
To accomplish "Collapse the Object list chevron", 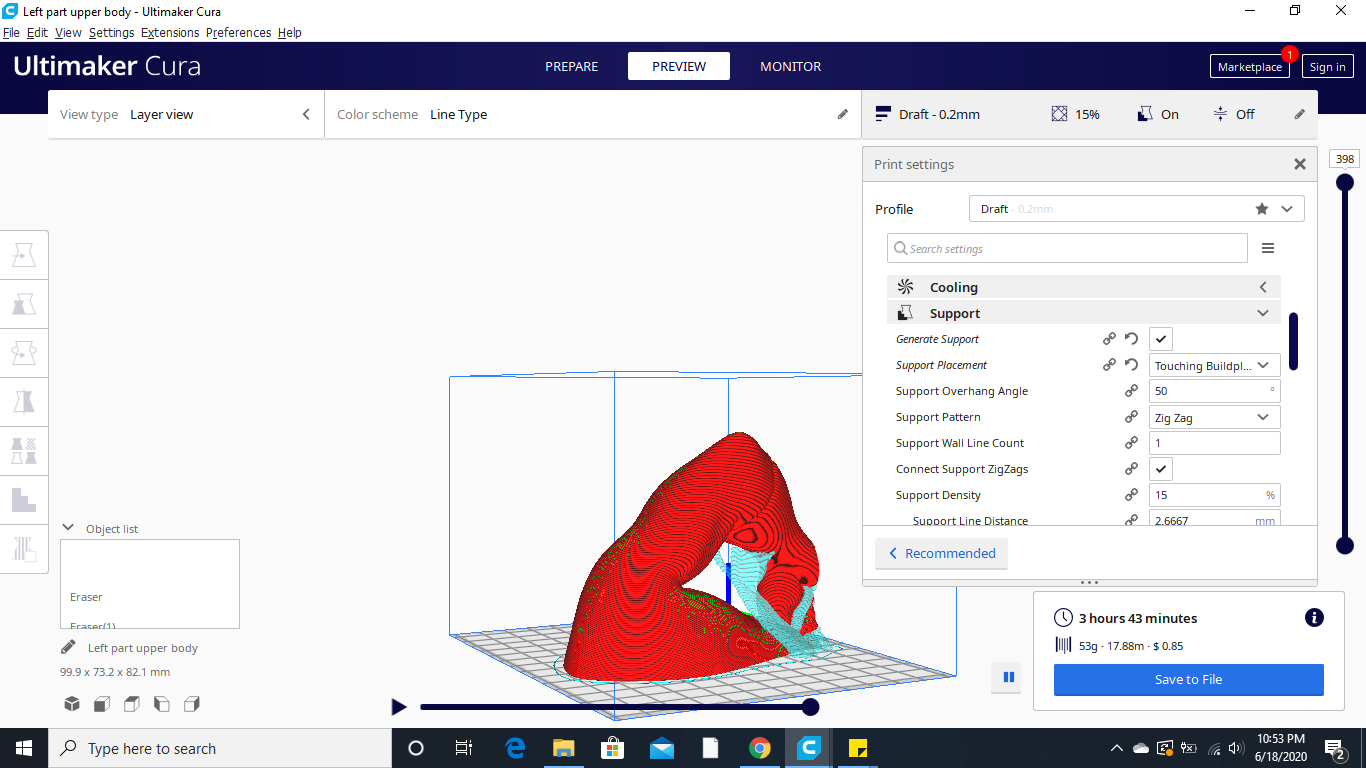I will click(69, 528).
